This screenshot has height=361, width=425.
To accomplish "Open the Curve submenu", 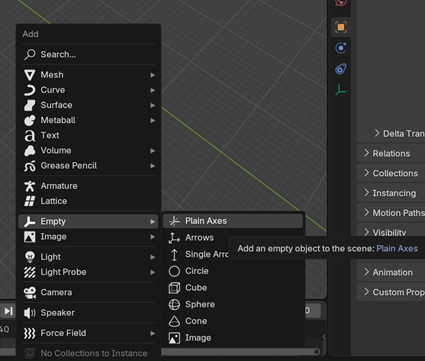I will [88, 90].
